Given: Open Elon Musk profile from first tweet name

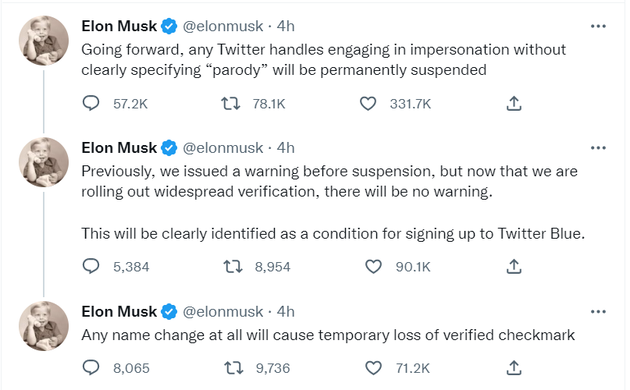Looking at the screenshot, I should tap(119, 27).
